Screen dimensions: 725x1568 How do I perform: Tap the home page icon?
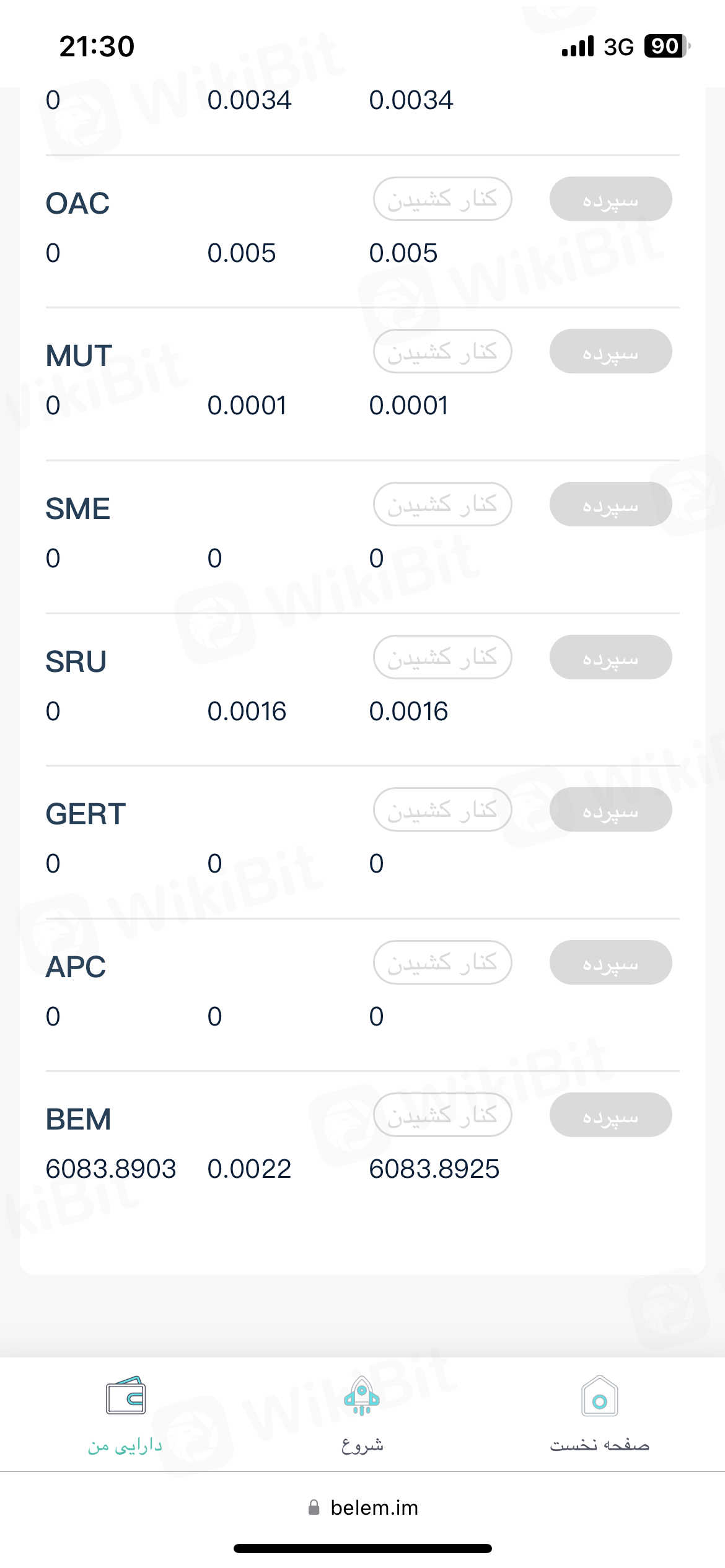coord(599,1396)
